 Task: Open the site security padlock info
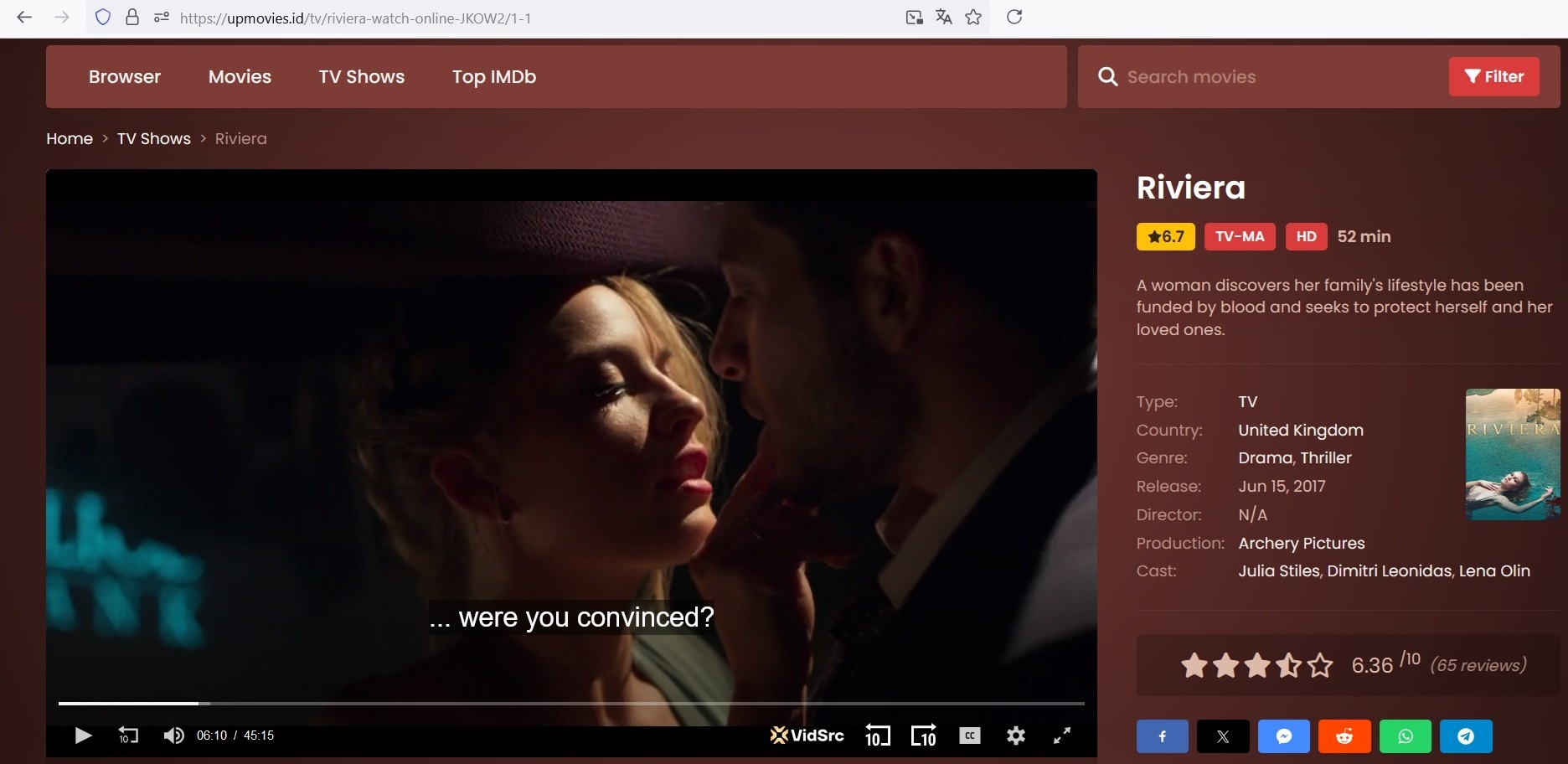click(132, 18)
